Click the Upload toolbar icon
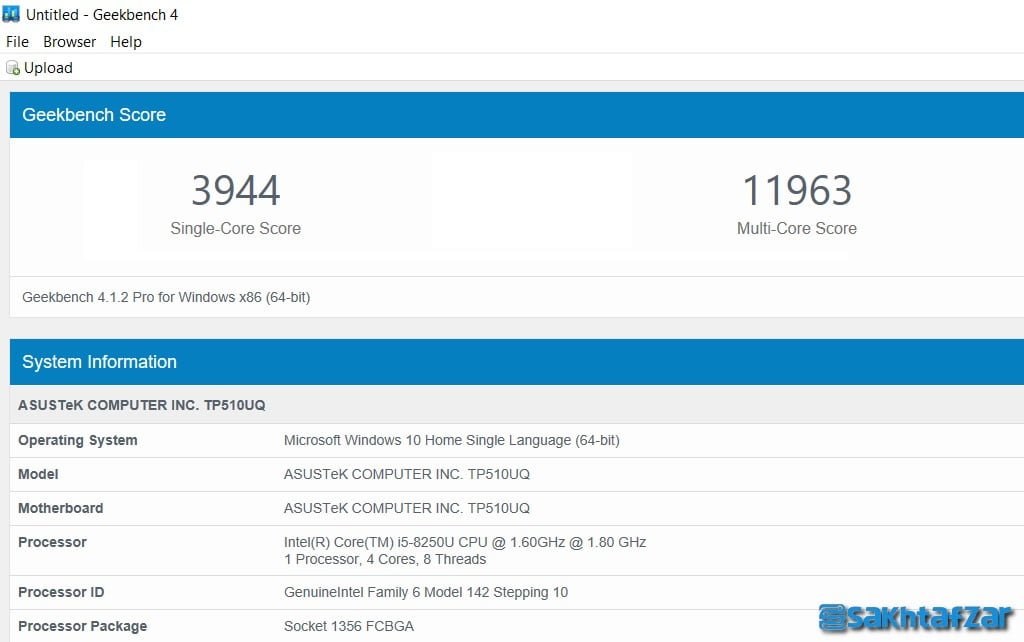The image size is (1024, 642). (x=13, y=68)
